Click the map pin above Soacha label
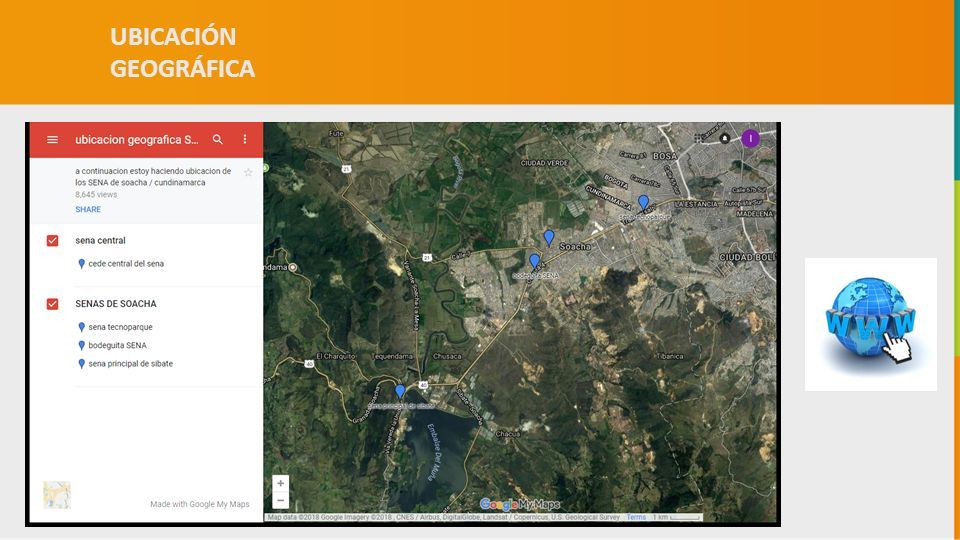 click(549, 238)
